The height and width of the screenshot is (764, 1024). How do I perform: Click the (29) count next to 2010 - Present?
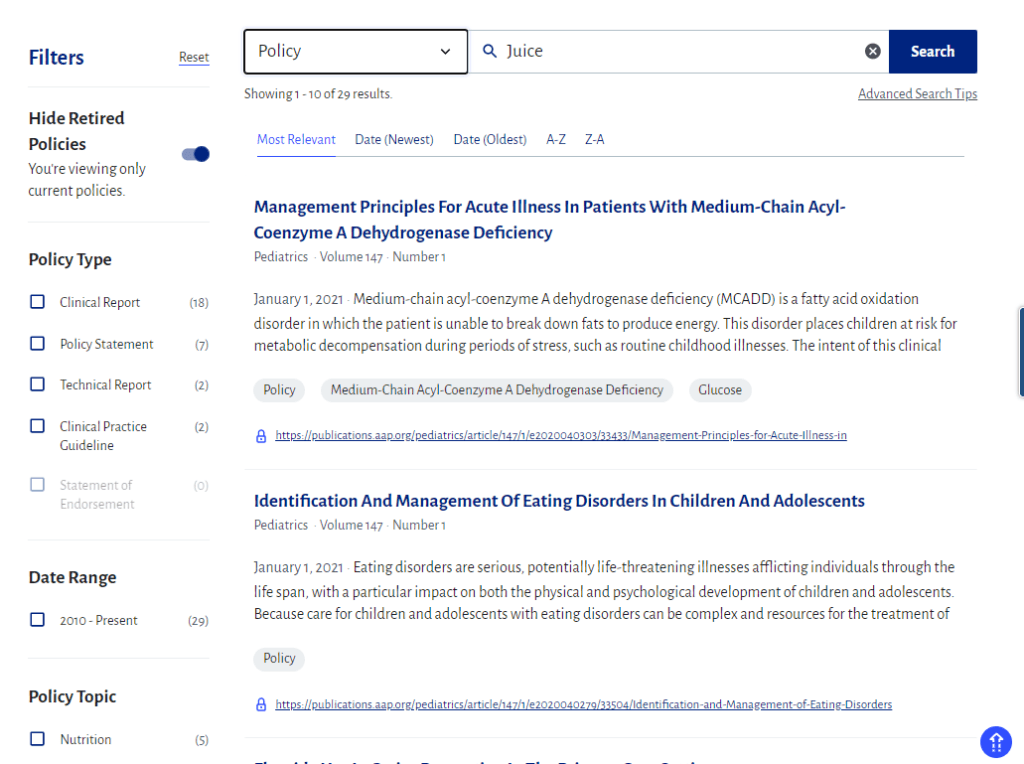[199, 620]
